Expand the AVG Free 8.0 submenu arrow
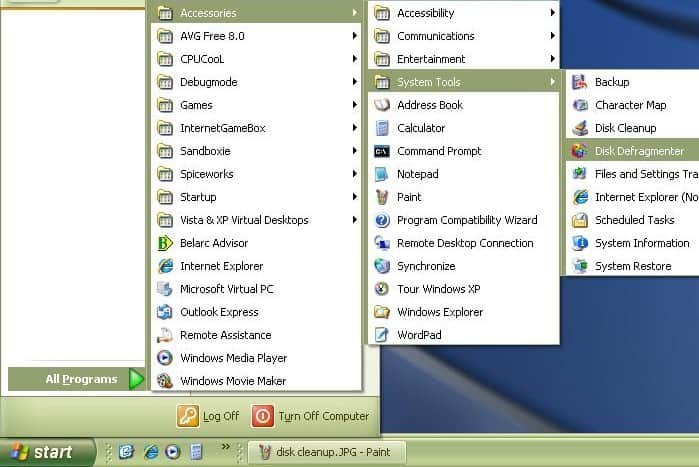Image resolution: width=699 pixels, height=467 pixels. tap(354, 36)
